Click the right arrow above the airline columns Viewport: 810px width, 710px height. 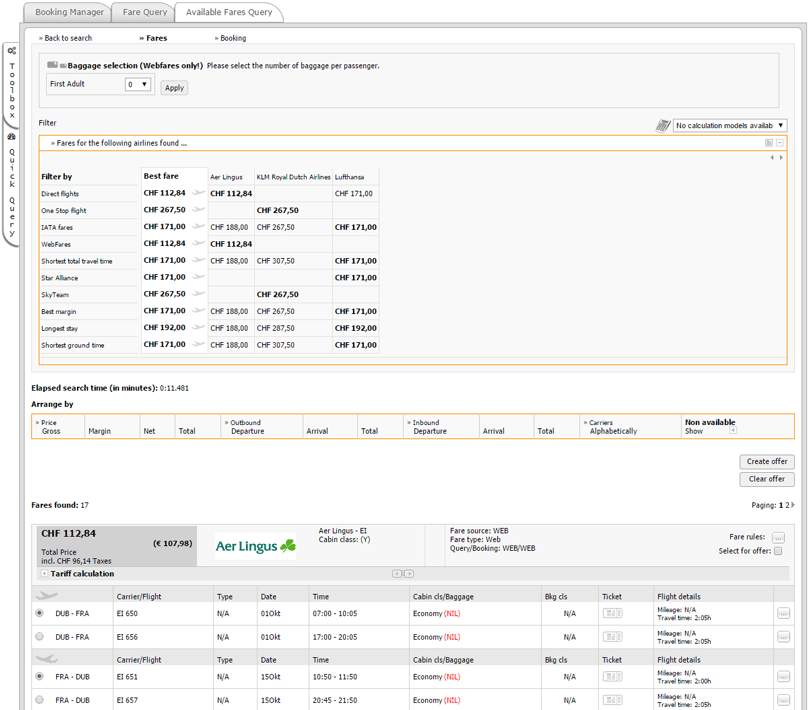pyautogui.click(x=781, y=158)
